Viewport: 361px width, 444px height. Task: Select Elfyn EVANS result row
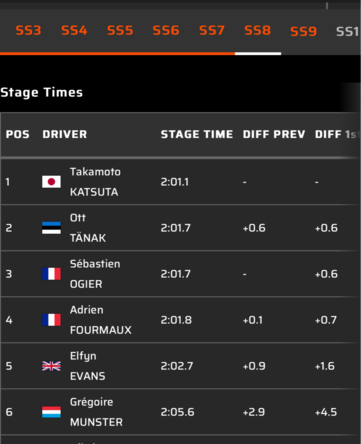click(x=180, y=366)
